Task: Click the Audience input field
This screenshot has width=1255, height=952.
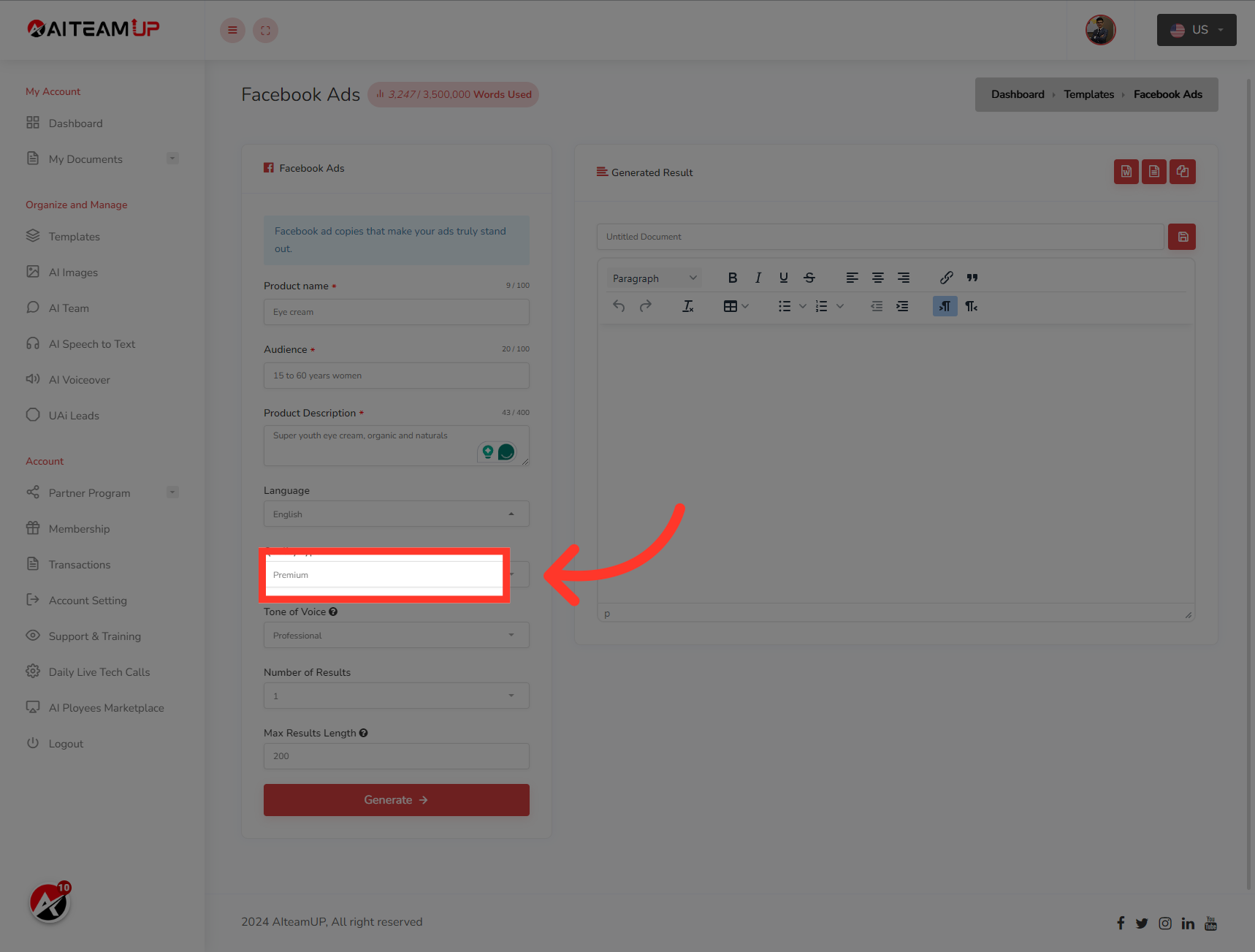Action: click(x=396, y=376)
